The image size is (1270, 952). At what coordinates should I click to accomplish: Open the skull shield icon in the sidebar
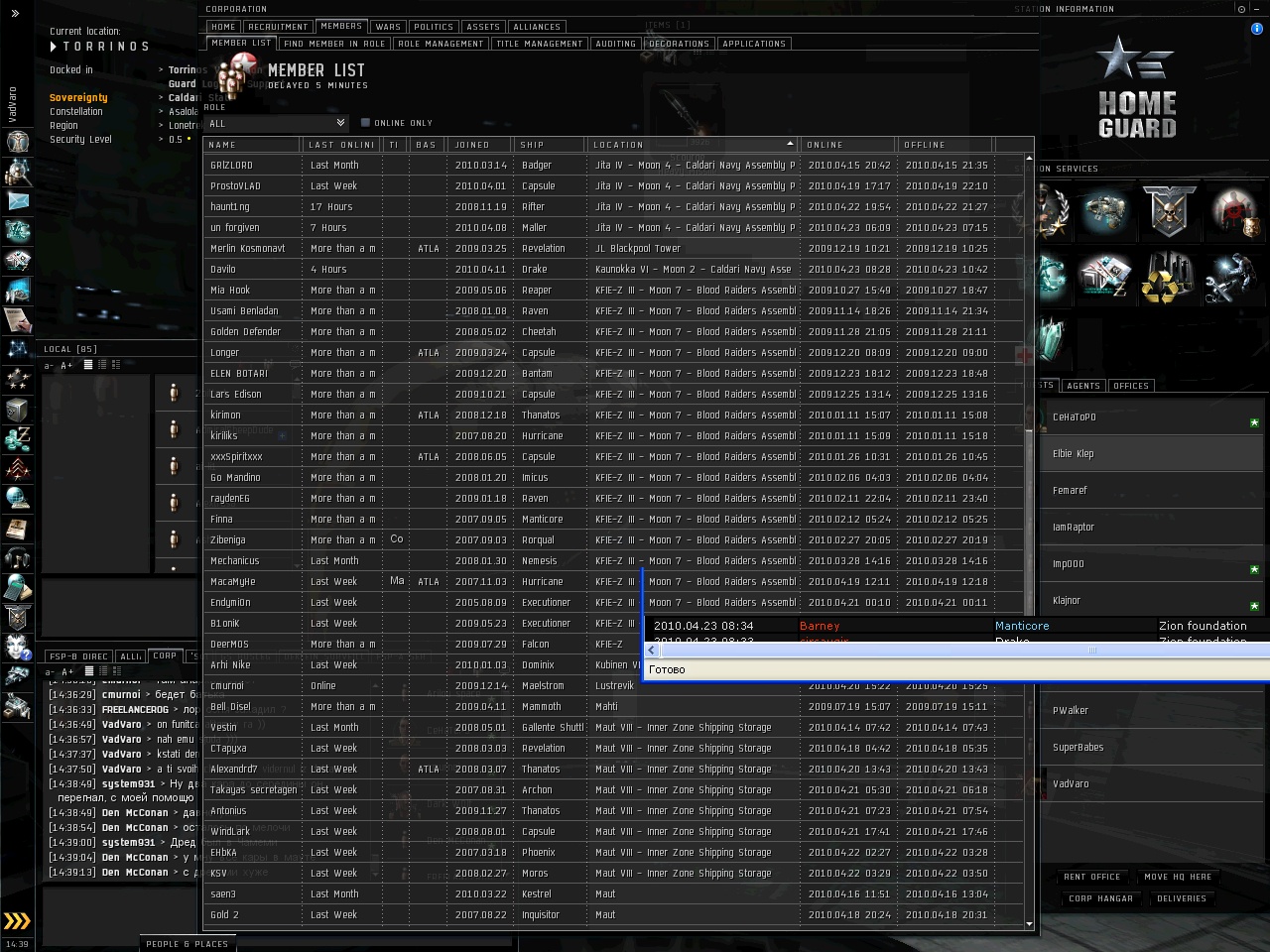tap(17, 617)
